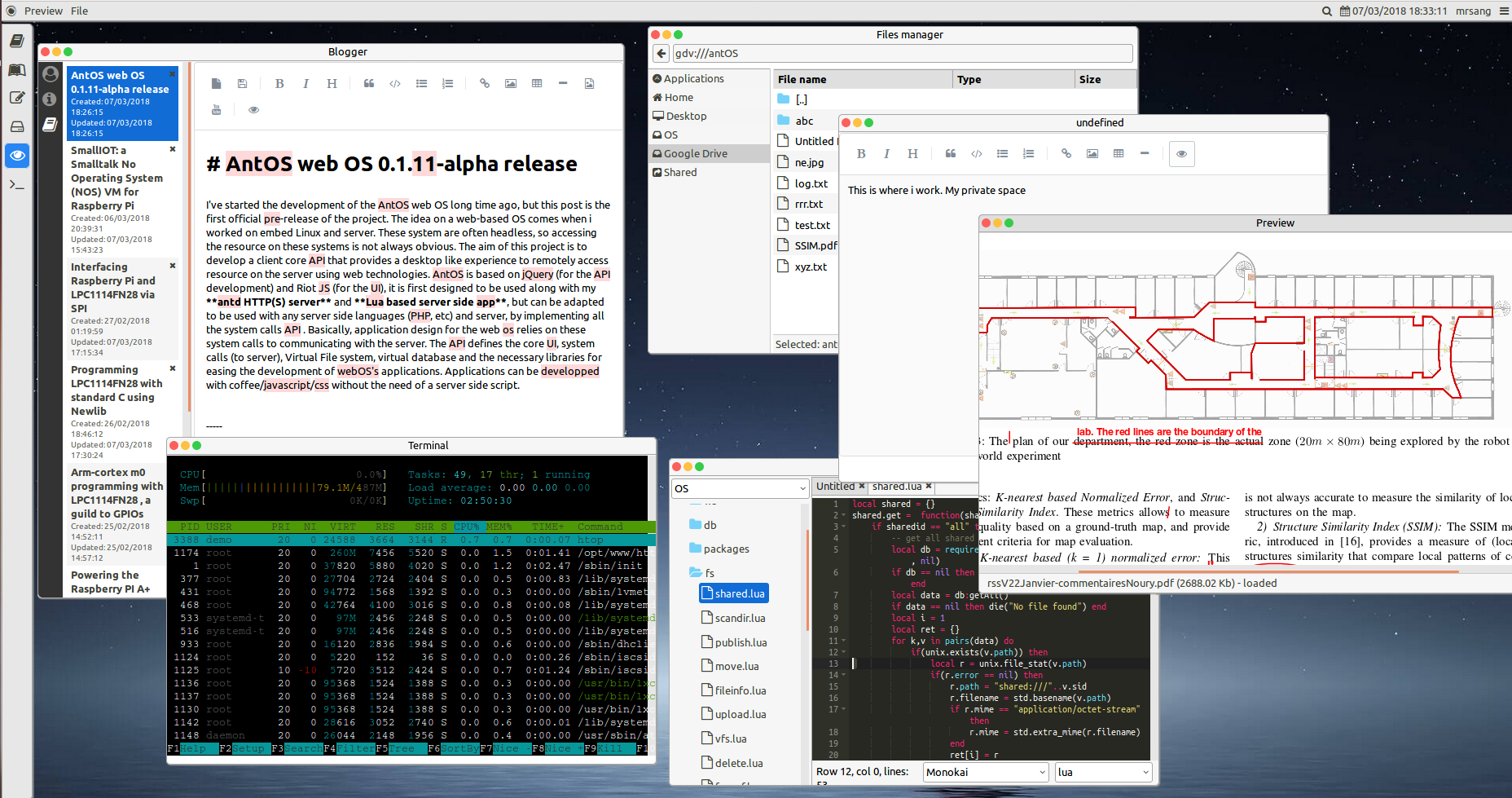Click the quote icon in undefined window
Image resolution: width=1512 pixels, height=798 pixels.
coord(950,153)
